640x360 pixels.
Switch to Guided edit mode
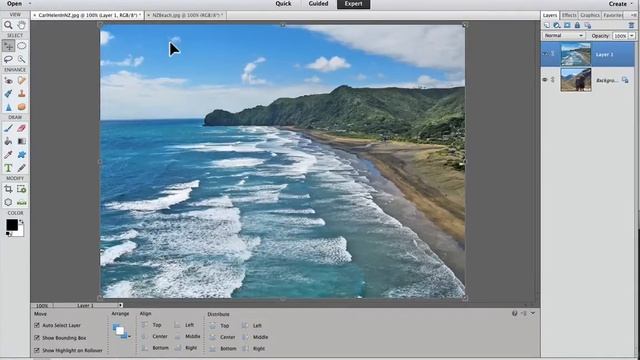pos(318,4)
